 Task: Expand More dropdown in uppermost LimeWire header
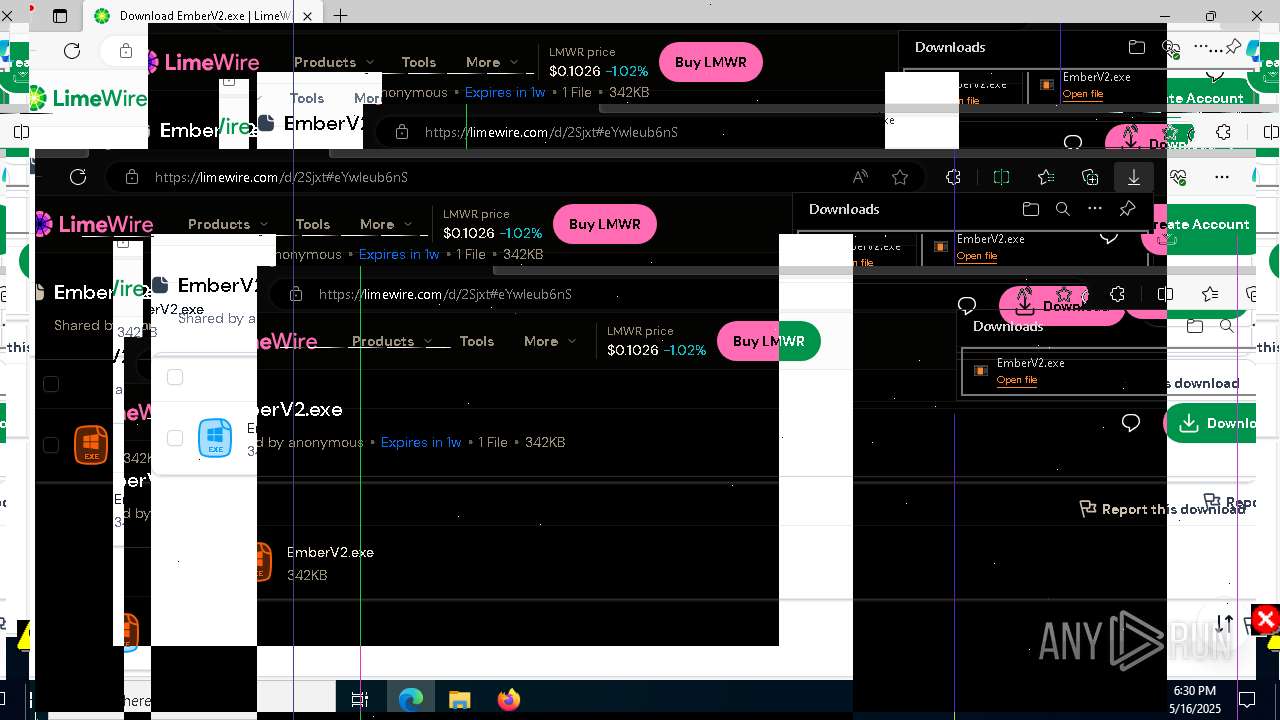[492, 62]
